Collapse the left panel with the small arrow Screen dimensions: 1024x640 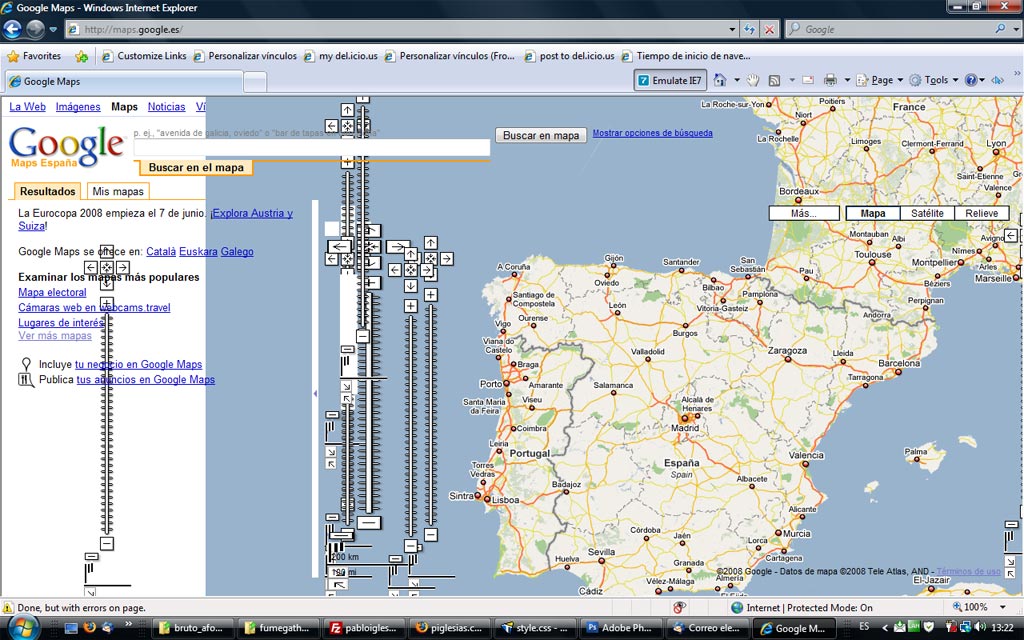315,393
